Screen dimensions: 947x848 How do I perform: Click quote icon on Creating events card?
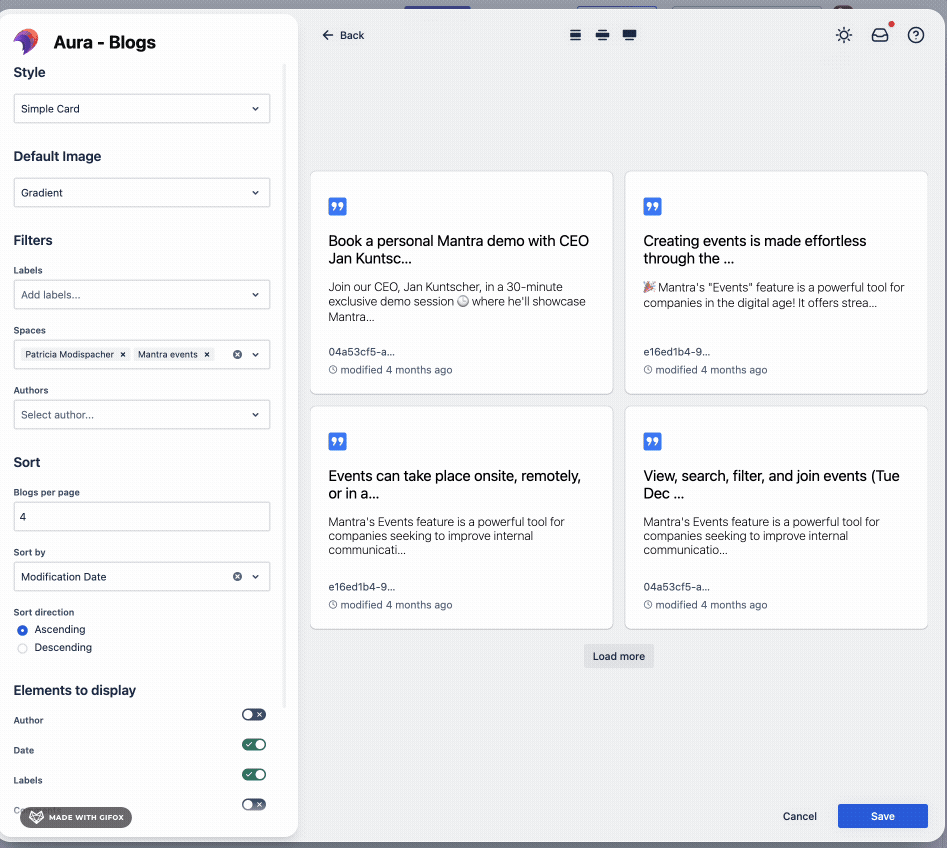[652, 207]
